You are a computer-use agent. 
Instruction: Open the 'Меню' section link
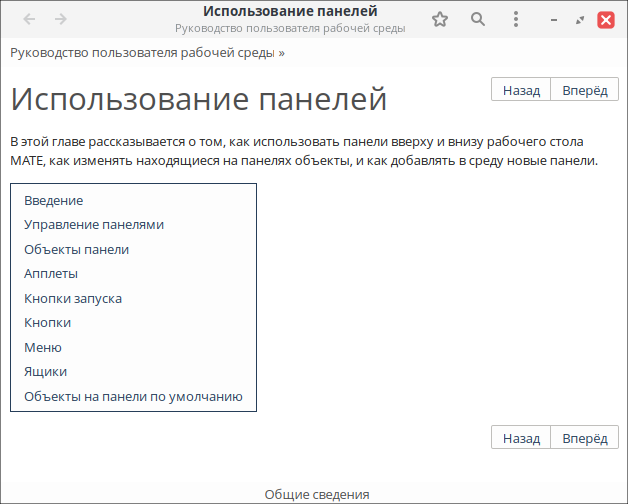43,347
